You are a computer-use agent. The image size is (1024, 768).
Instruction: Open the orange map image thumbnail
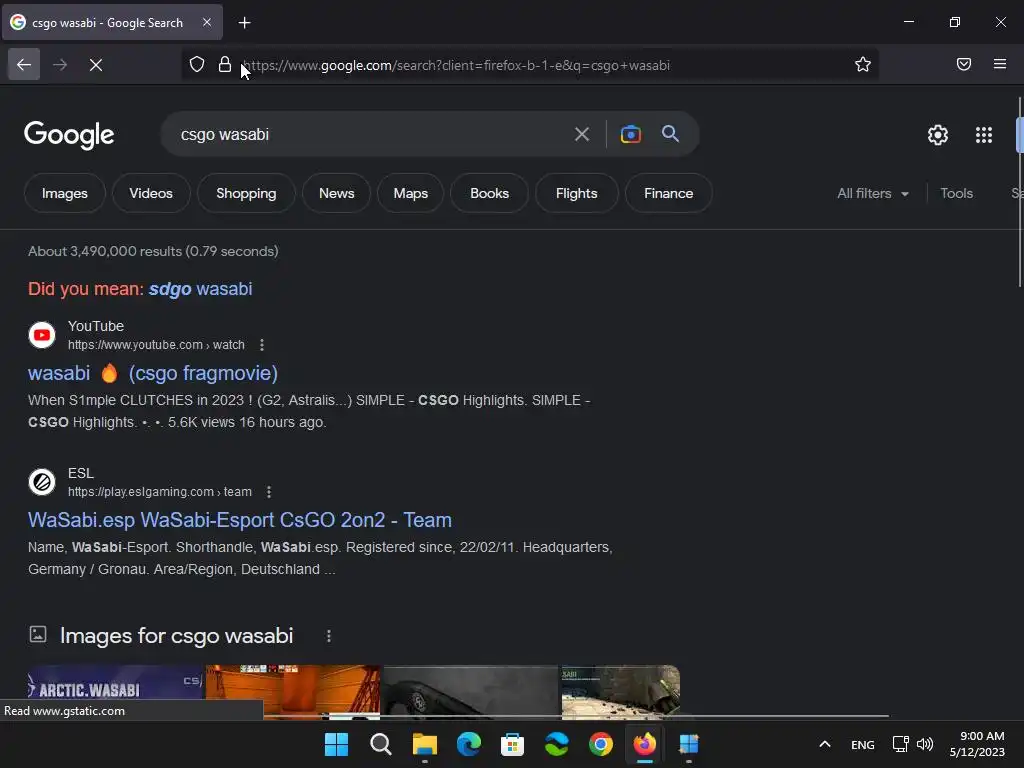[293, 690]
